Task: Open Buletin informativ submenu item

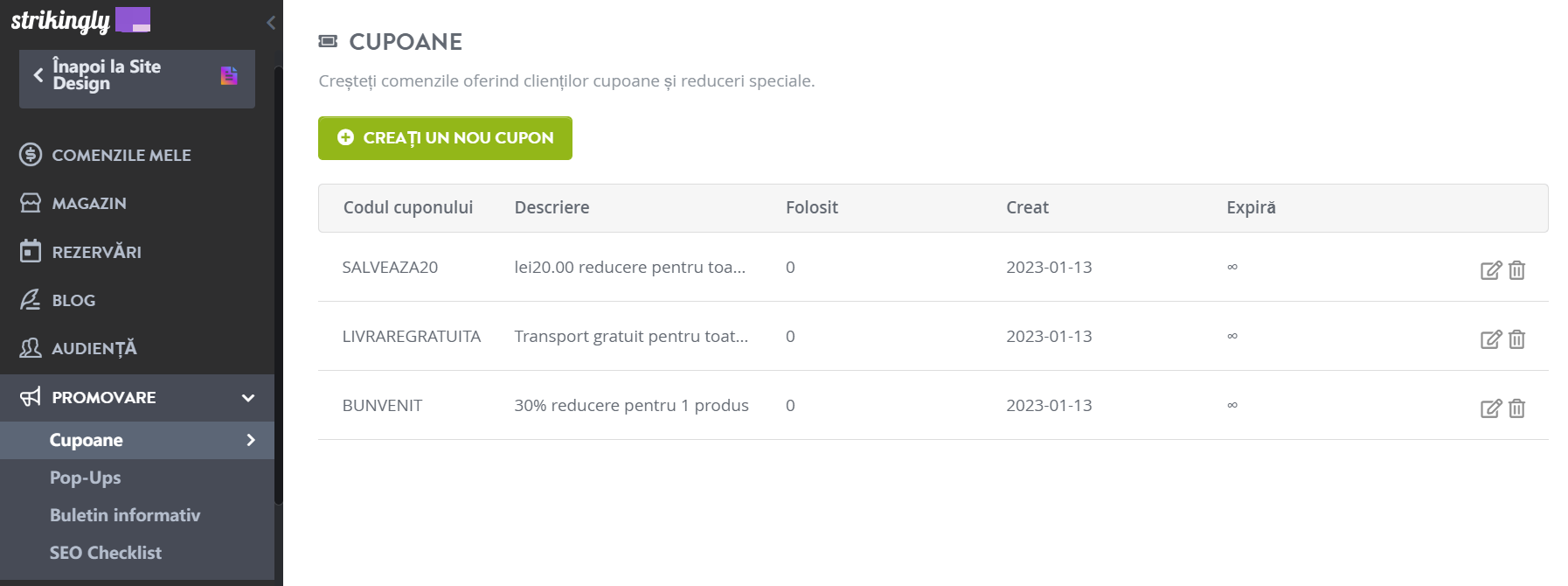Action: [125, 515]
